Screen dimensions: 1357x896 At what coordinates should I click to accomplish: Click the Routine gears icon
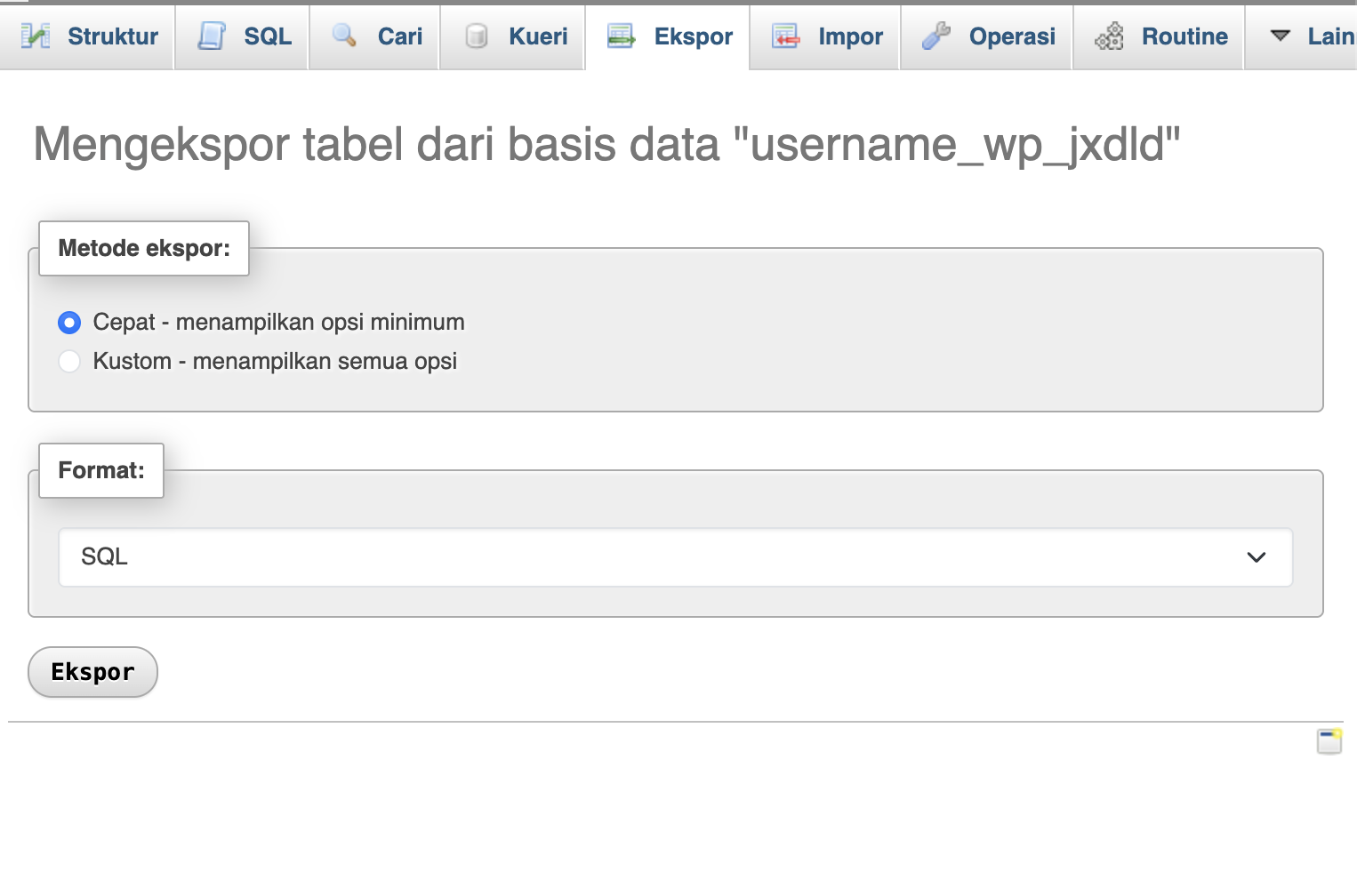click(1109, 36)
